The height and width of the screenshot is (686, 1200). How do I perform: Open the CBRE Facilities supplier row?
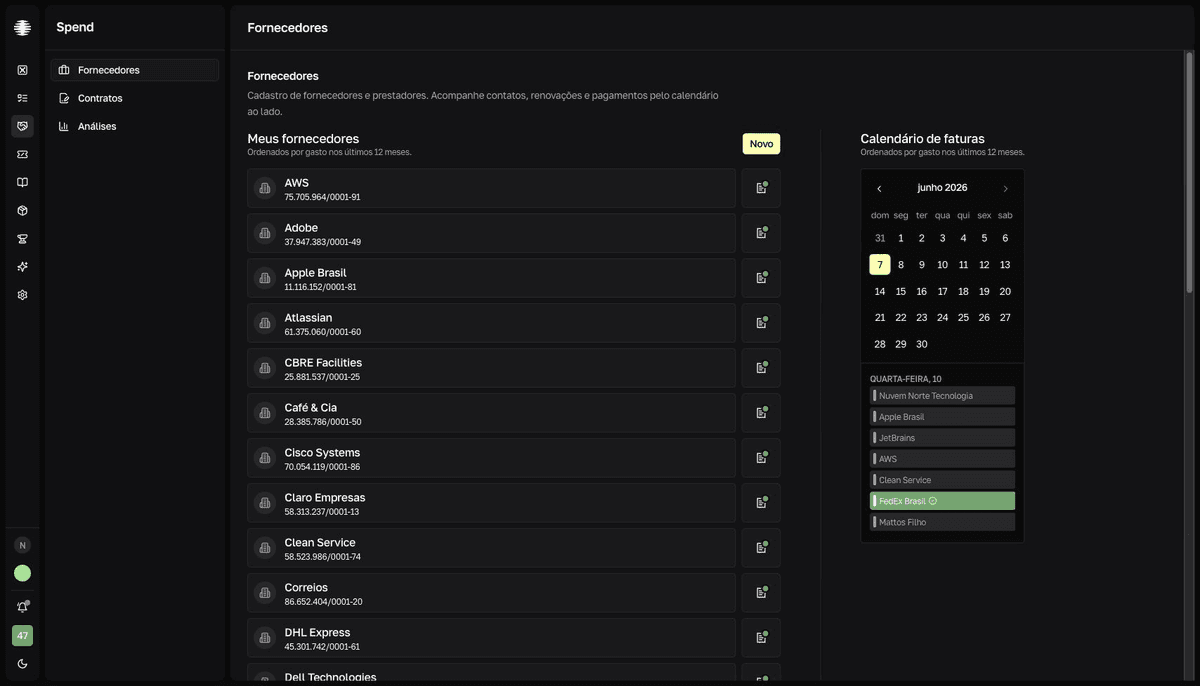point(491,368)
